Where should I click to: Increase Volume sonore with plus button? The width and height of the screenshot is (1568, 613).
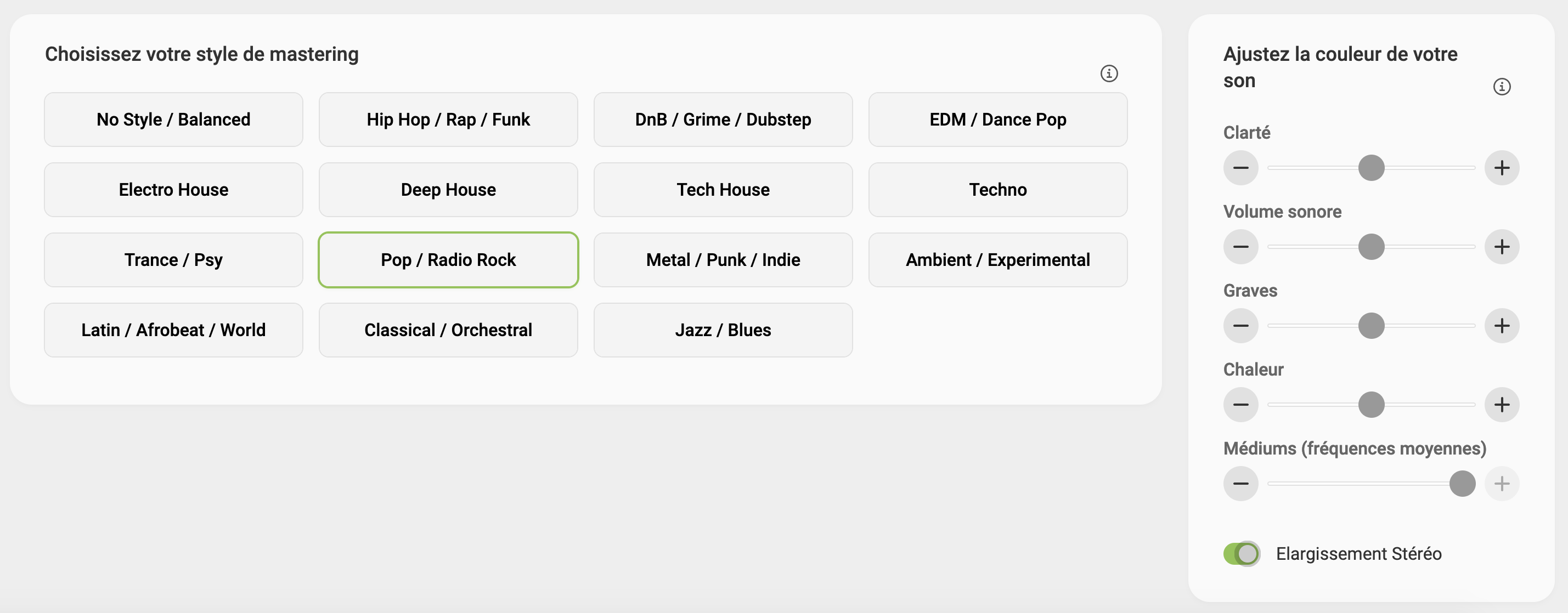[x=1501, y=247]
